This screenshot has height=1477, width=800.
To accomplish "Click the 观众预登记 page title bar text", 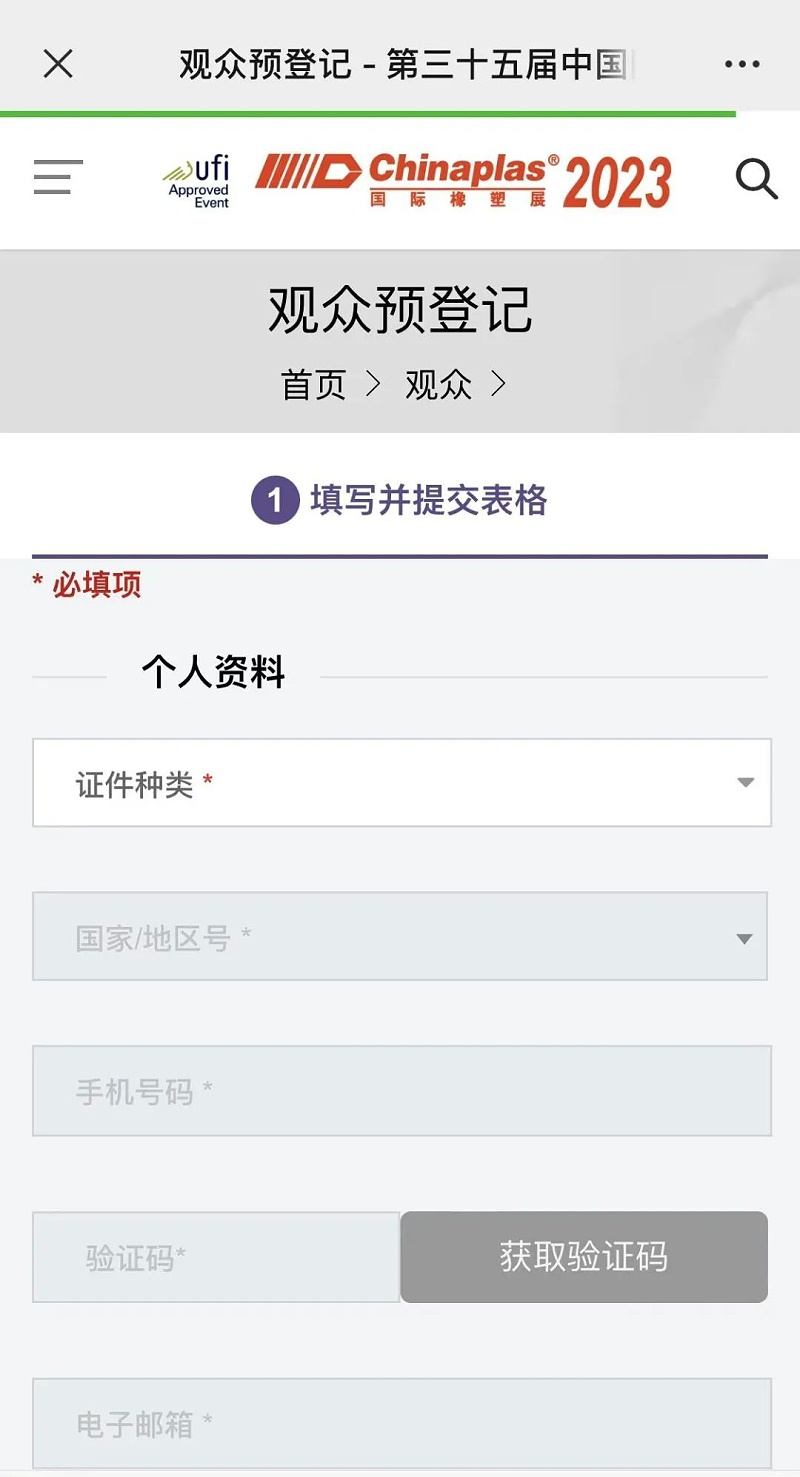I will pyautogui.click(x=400, y=311).
